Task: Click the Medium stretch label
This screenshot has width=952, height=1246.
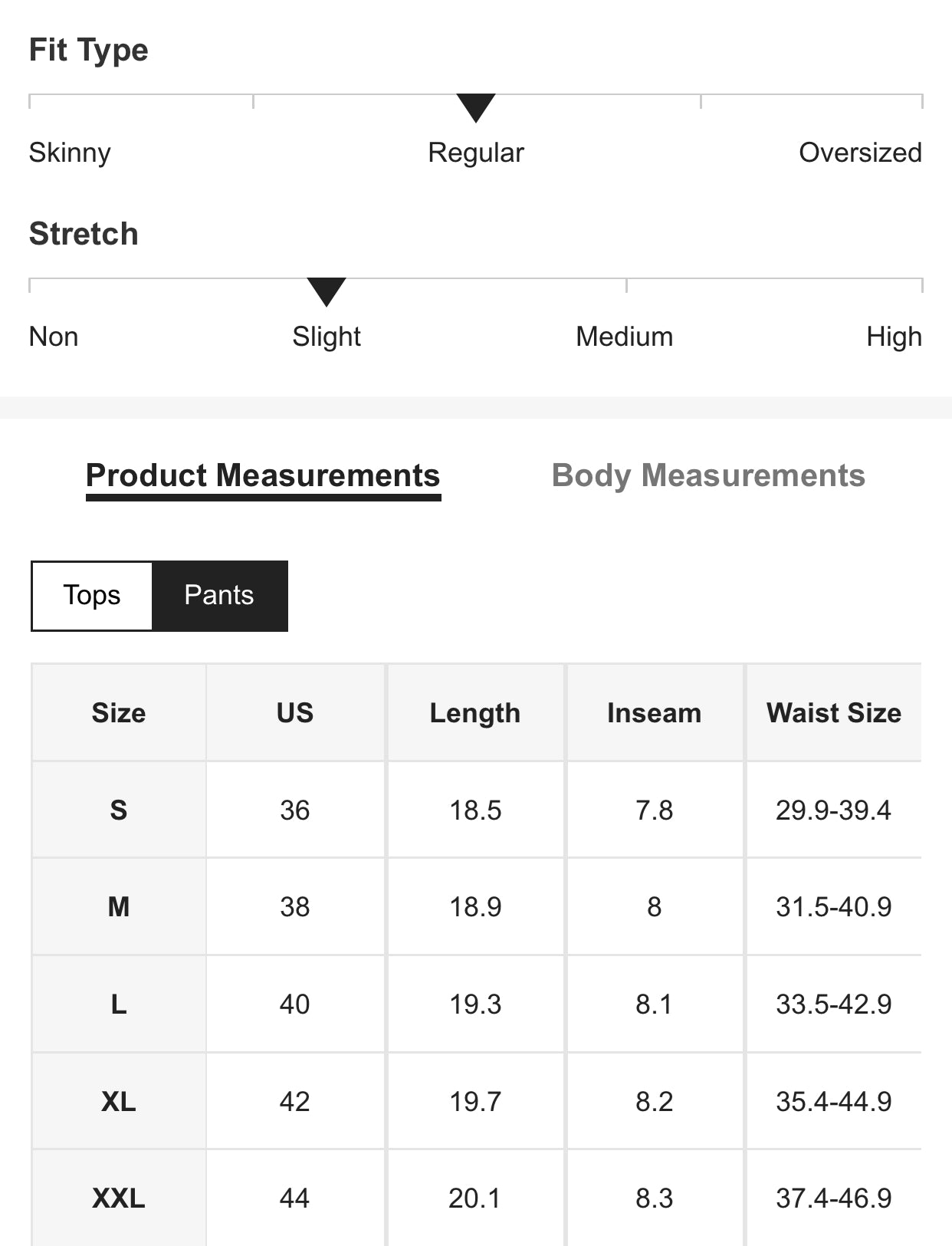Action: pos(625,337)
